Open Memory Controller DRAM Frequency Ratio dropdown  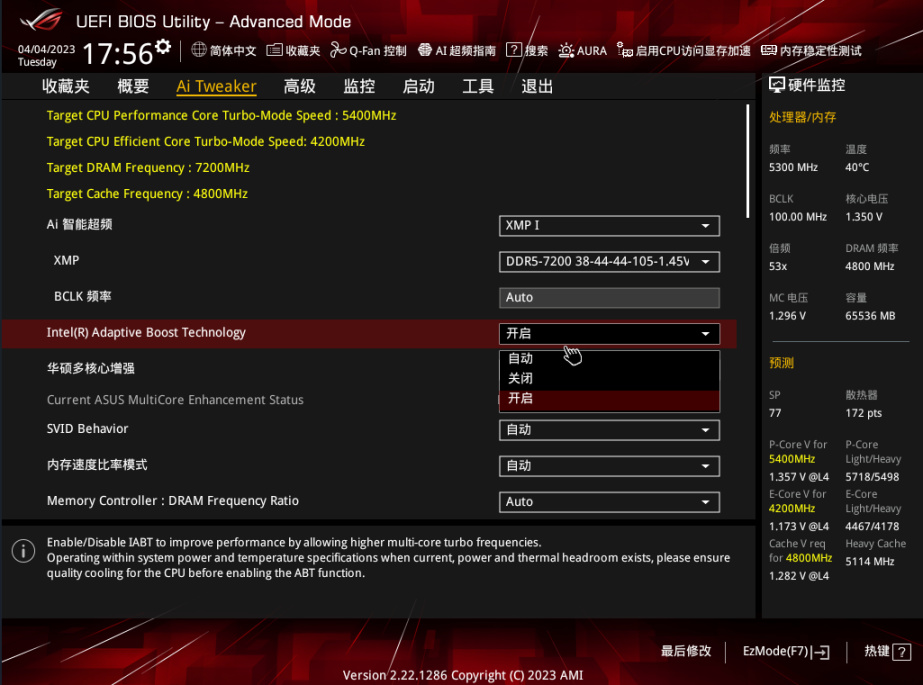point(609,502)
